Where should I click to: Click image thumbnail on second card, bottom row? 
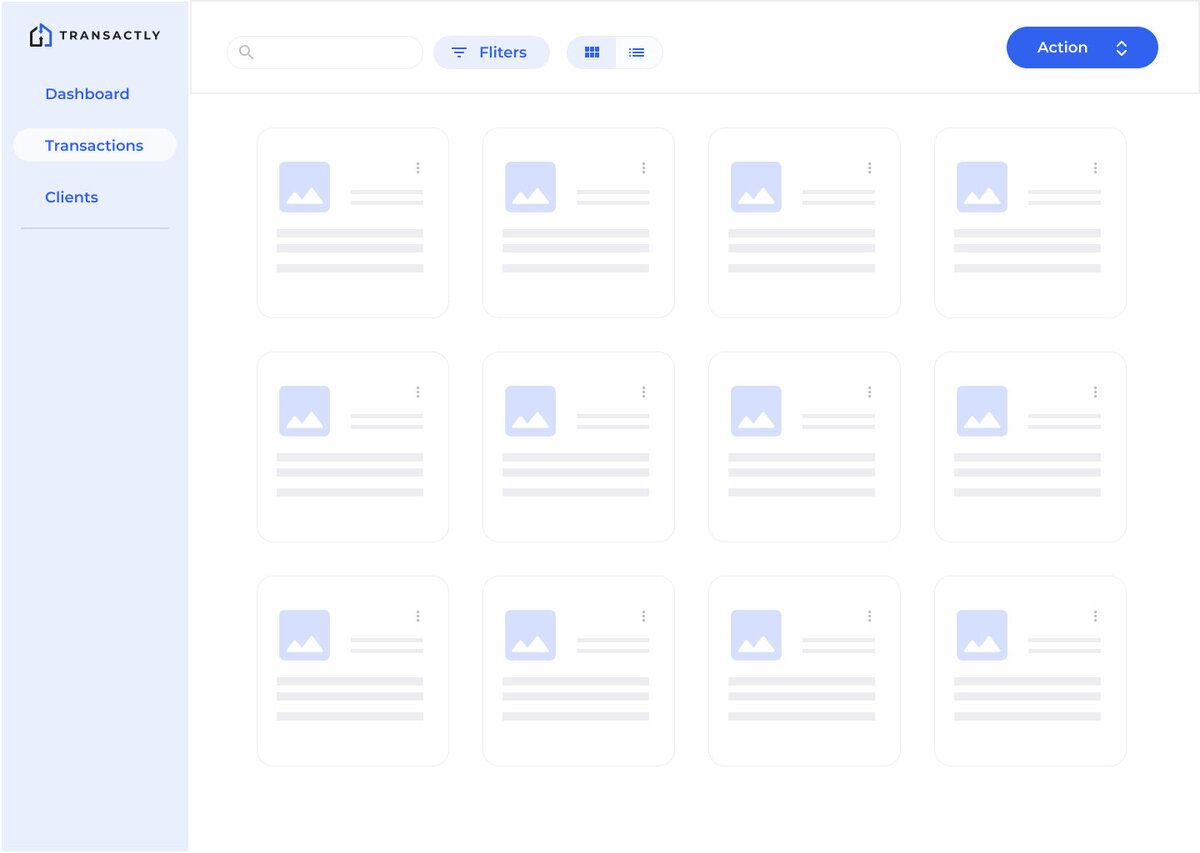530,635
